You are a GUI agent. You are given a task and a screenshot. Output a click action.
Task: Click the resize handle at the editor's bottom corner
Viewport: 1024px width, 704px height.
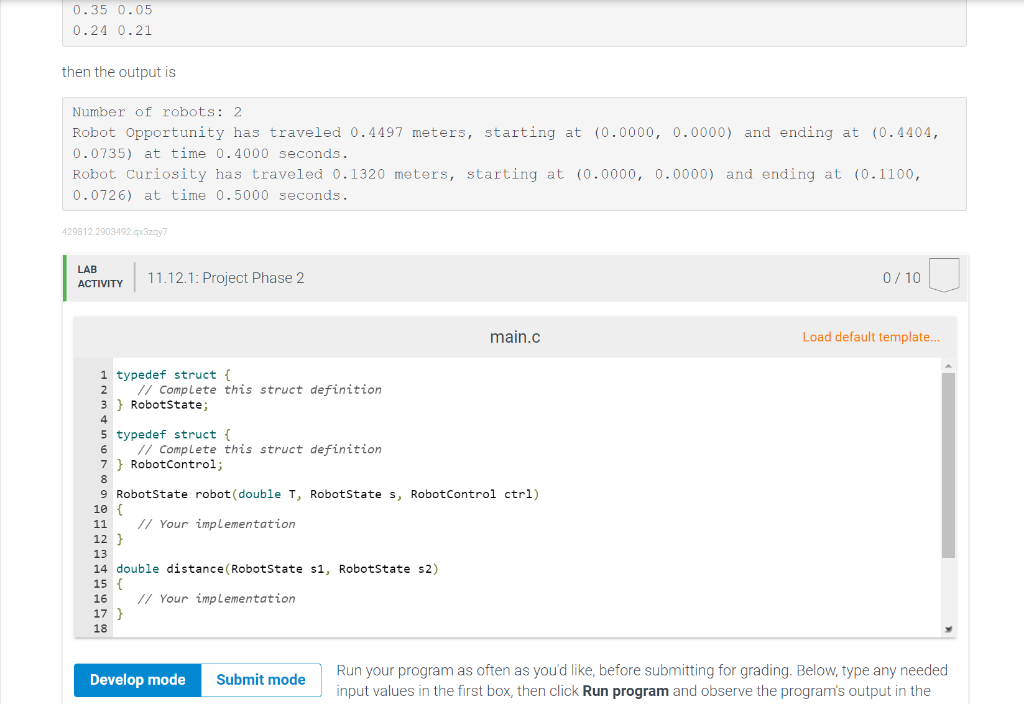pyautogui.click(x=948, y=628)
